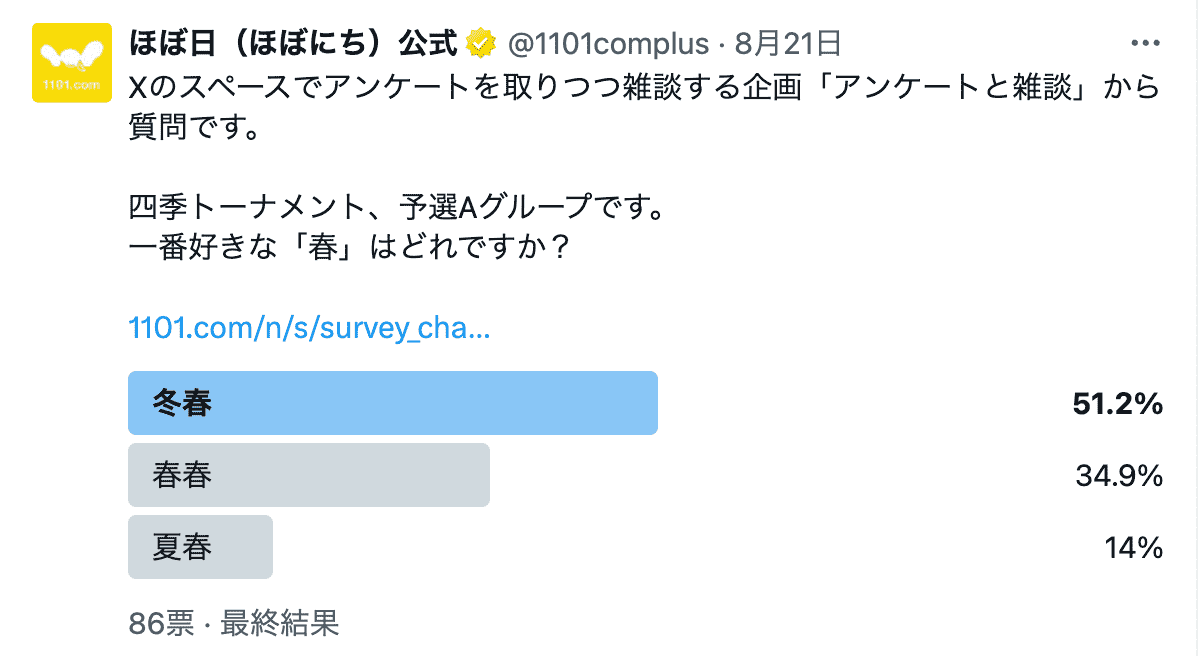Click the gold verified badge
This screenshot has width=1200, height=656.
482,44
